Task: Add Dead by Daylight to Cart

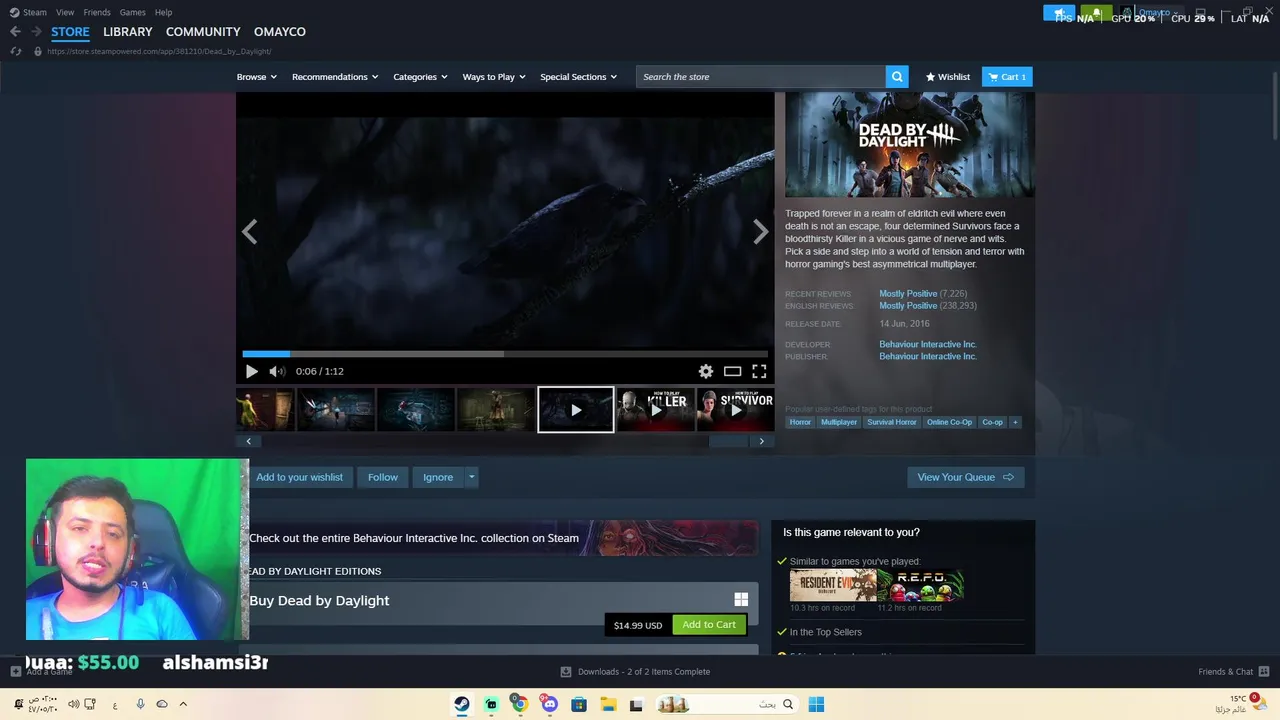Action: [x=709, y=625]
